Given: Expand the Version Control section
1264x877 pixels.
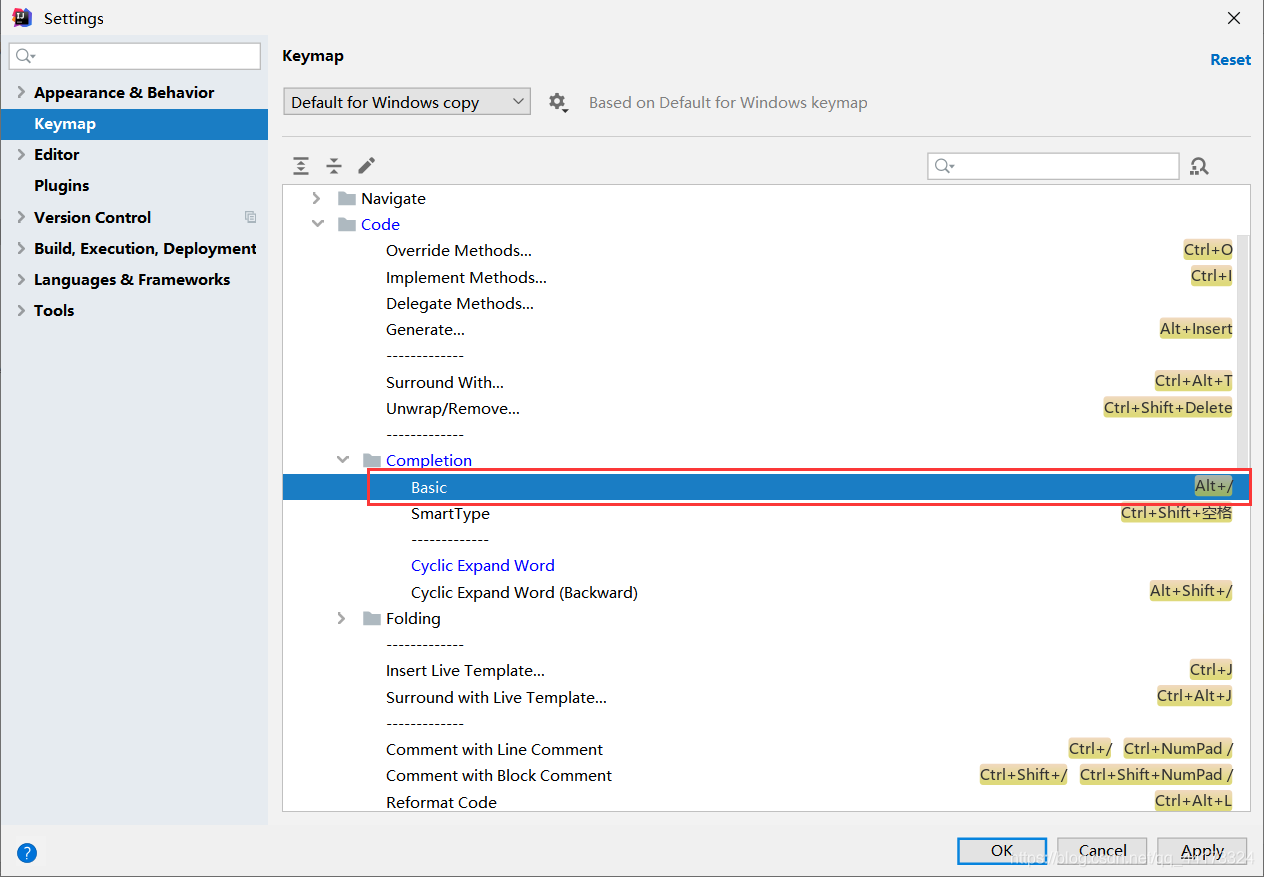Looking at the screenshot, I should pyautogui.click(x=21, y=217).
